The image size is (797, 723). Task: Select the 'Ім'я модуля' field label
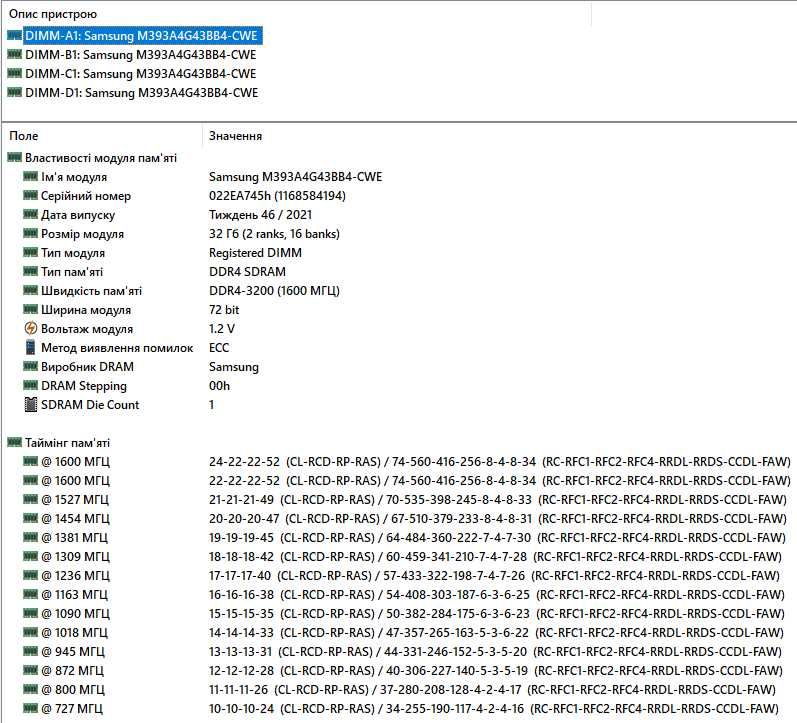coord(74,177)
